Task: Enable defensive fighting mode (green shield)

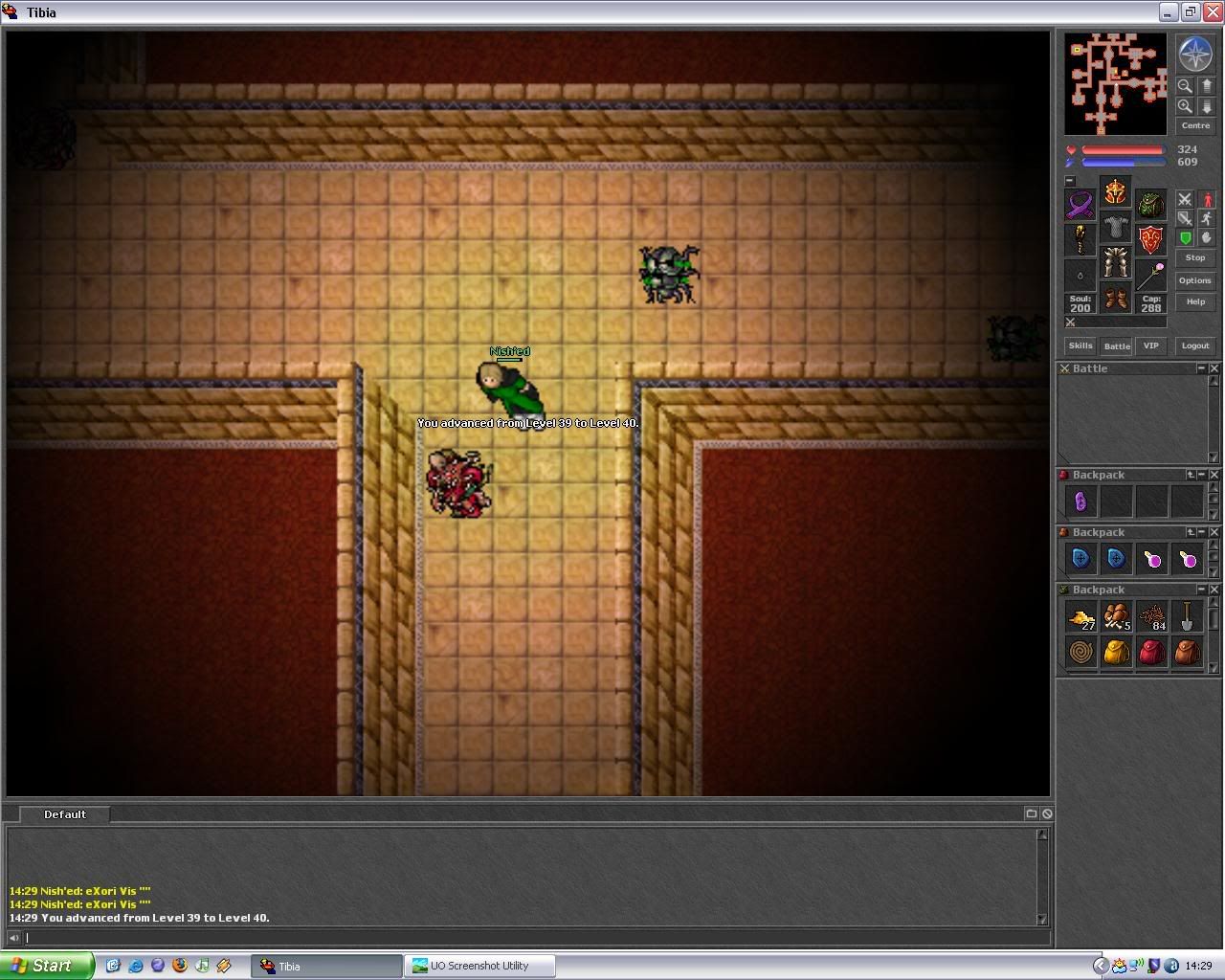Action: (x=1185, y=237)
